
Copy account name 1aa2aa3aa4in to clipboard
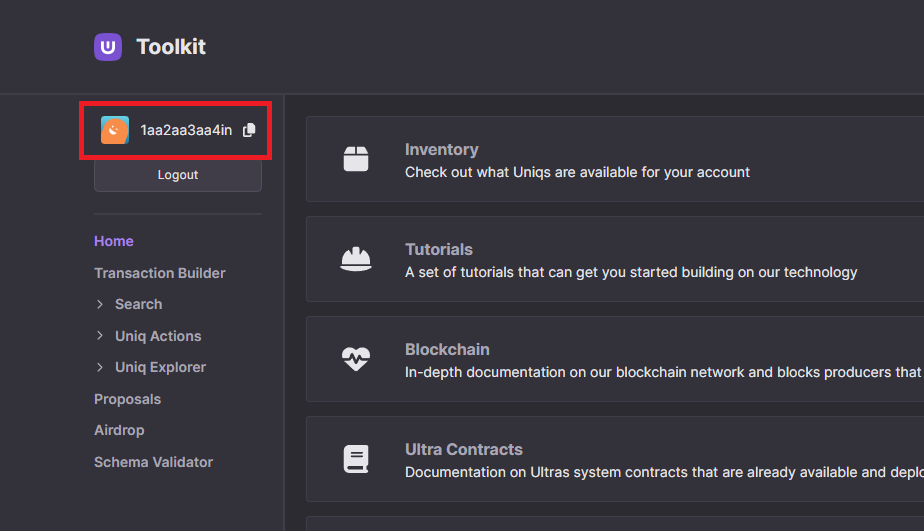[x=249, y=130]
